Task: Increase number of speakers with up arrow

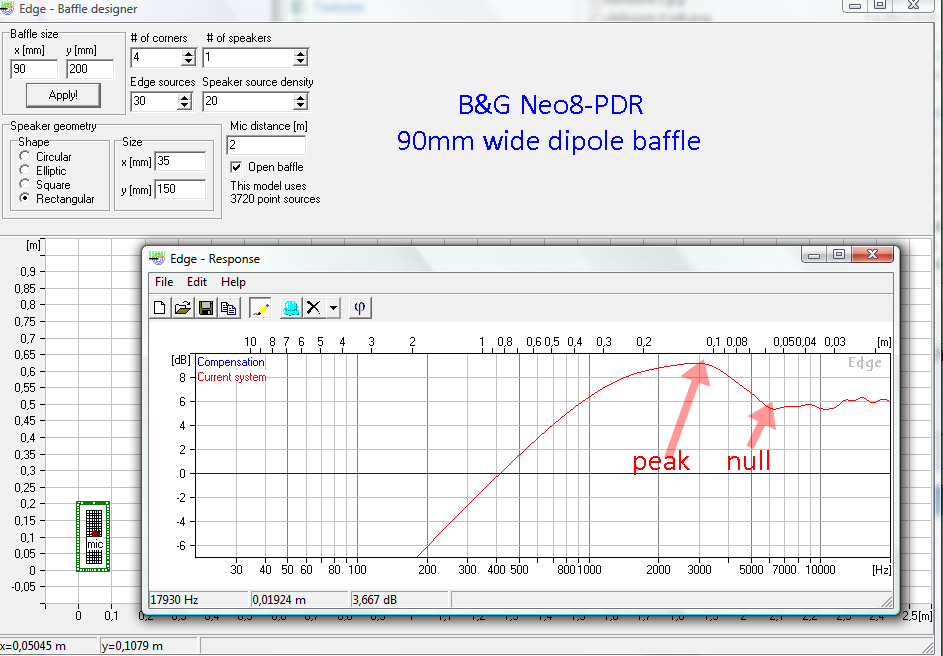Action: 300,54
